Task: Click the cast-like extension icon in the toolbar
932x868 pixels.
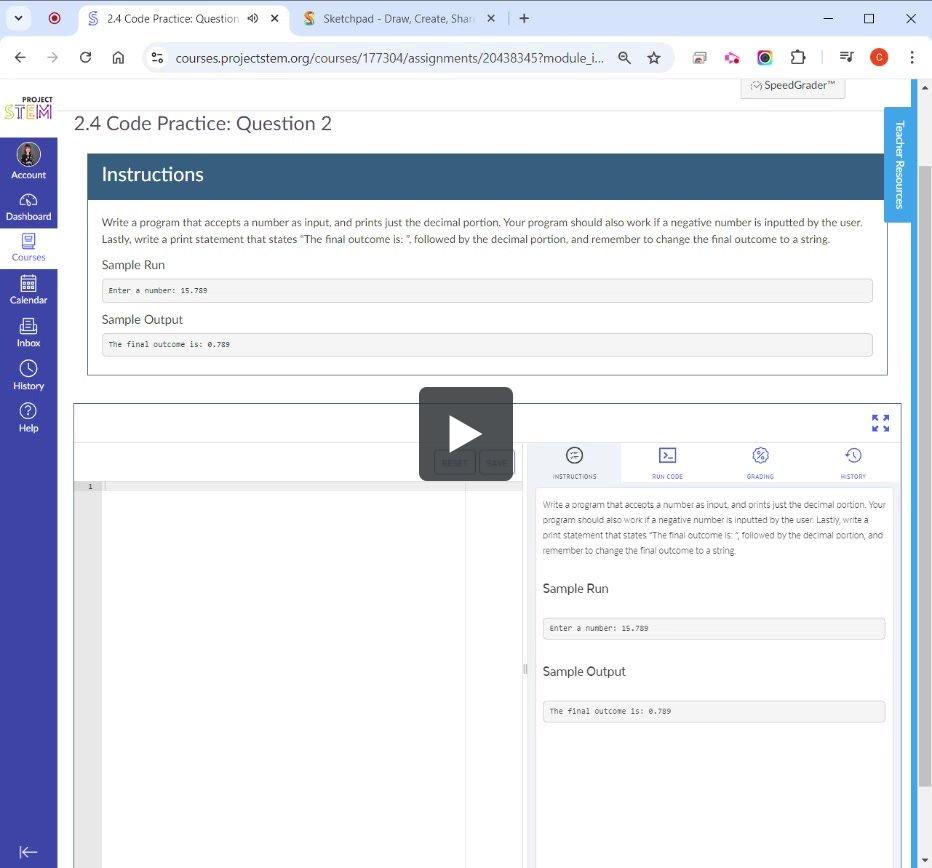Action: pyautogui.click(x=700, y=58)
